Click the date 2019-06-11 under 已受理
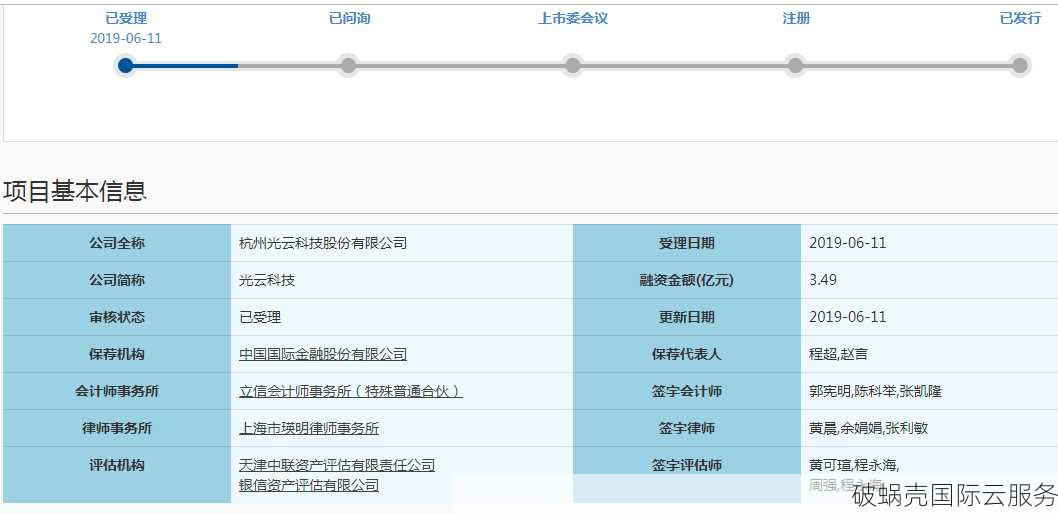Viewport: 1058px width, 514px height. tap(126, 38)
